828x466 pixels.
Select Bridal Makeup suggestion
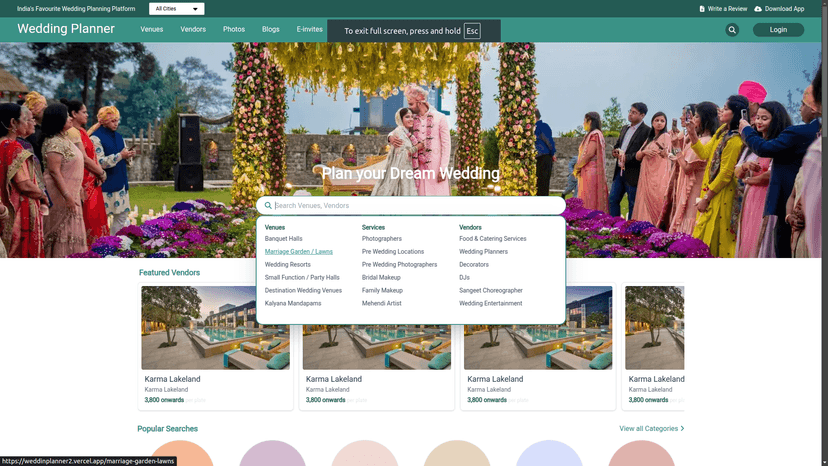pyautogui.click(x=381, y=277)
